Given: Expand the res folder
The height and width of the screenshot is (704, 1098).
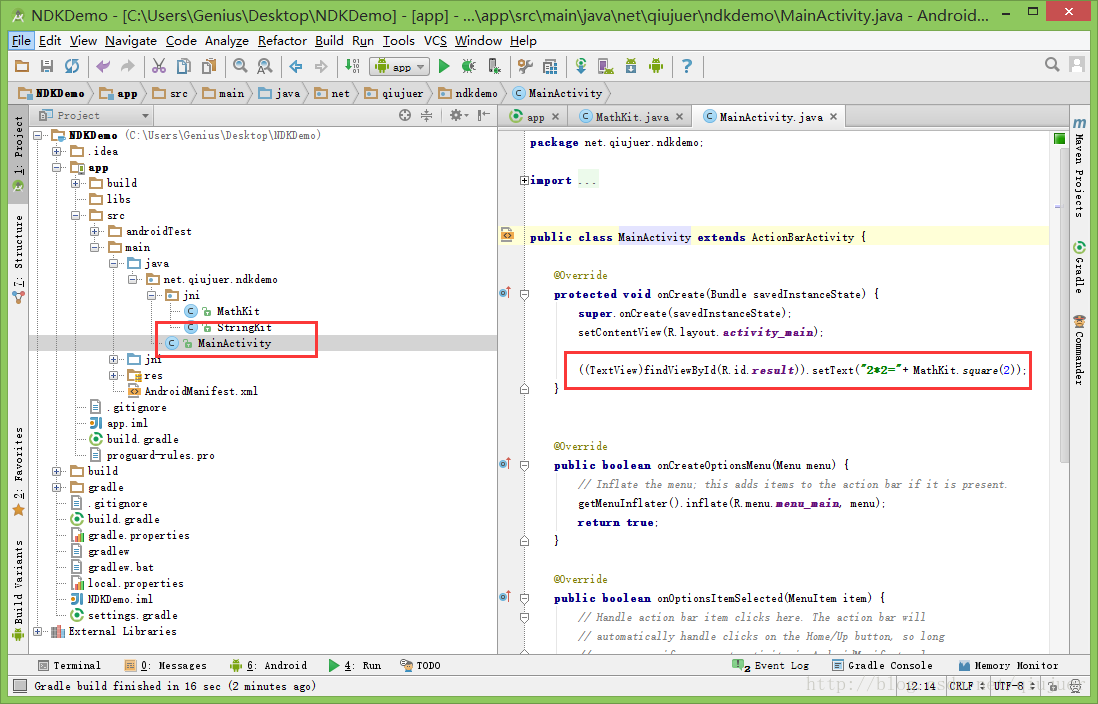Looking at the screenshot, I should pos(113,375).
